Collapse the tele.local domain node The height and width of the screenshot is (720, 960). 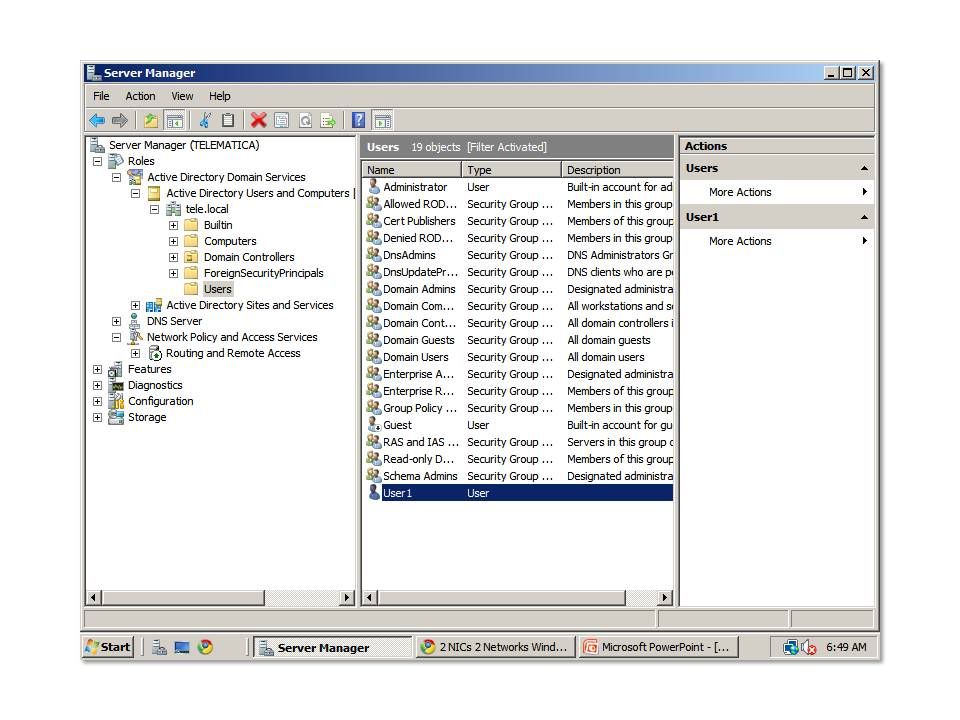click(154, 209)
